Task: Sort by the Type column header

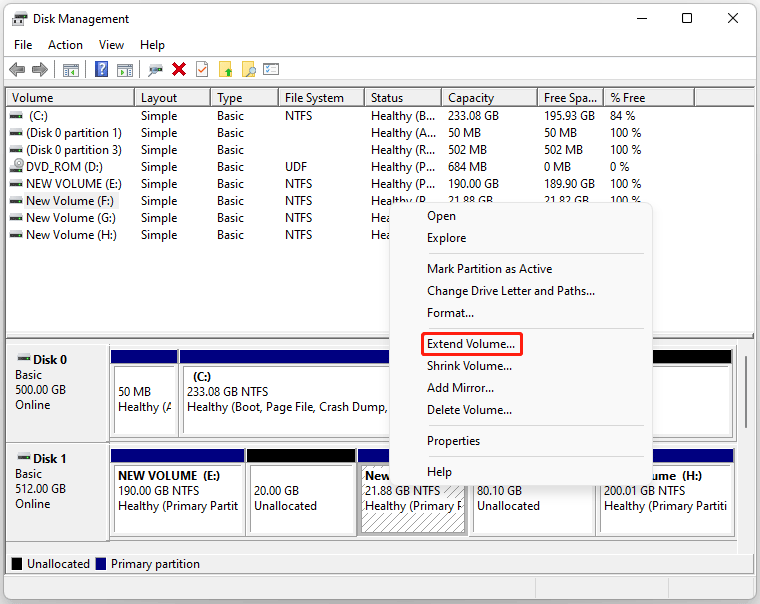Action: (x=245, y=97)
